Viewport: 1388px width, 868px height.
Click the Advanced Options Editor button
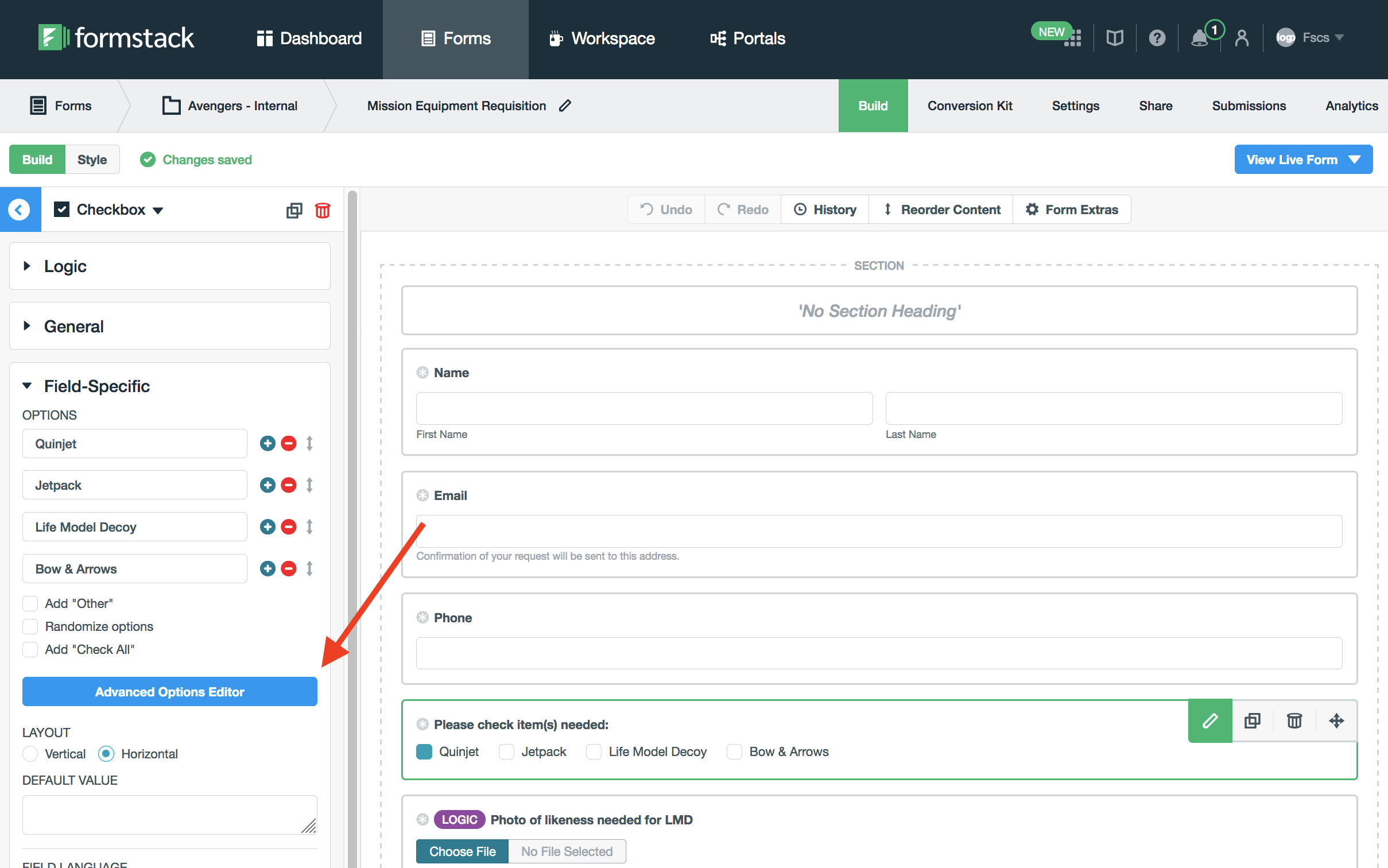[x=169, y=692]
